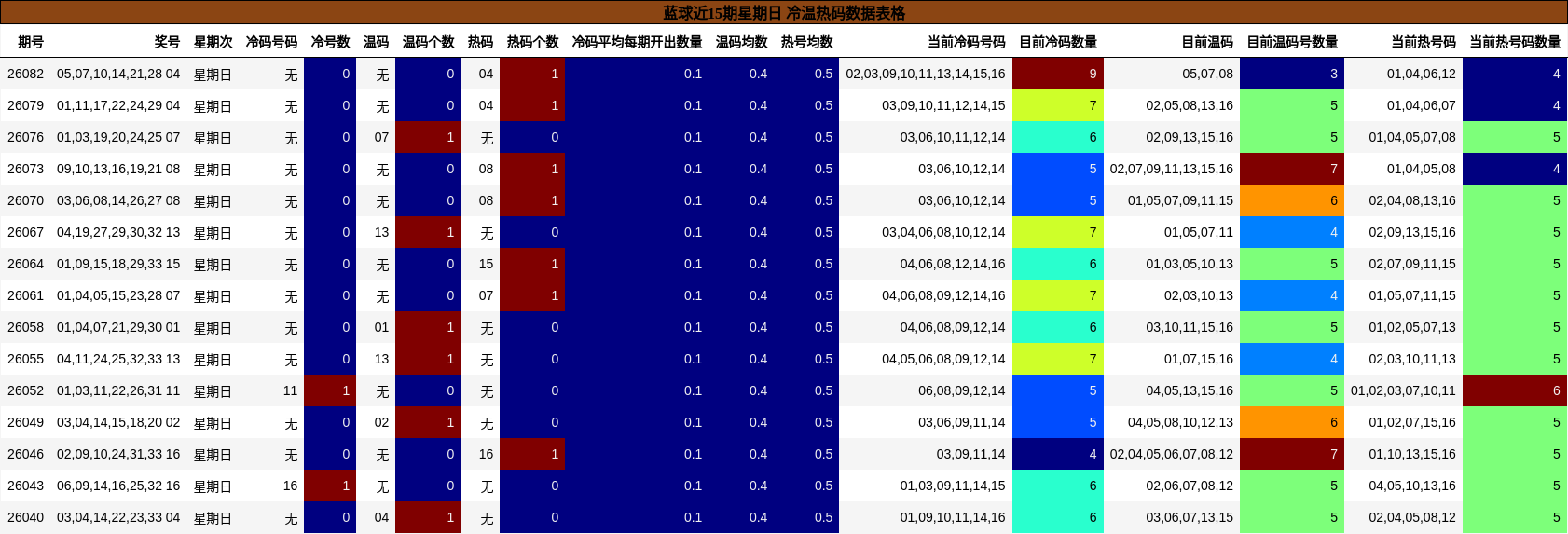Screen dimensions: 1568x534
Task: Select period number 26058
Action: (x=25, y=327)
